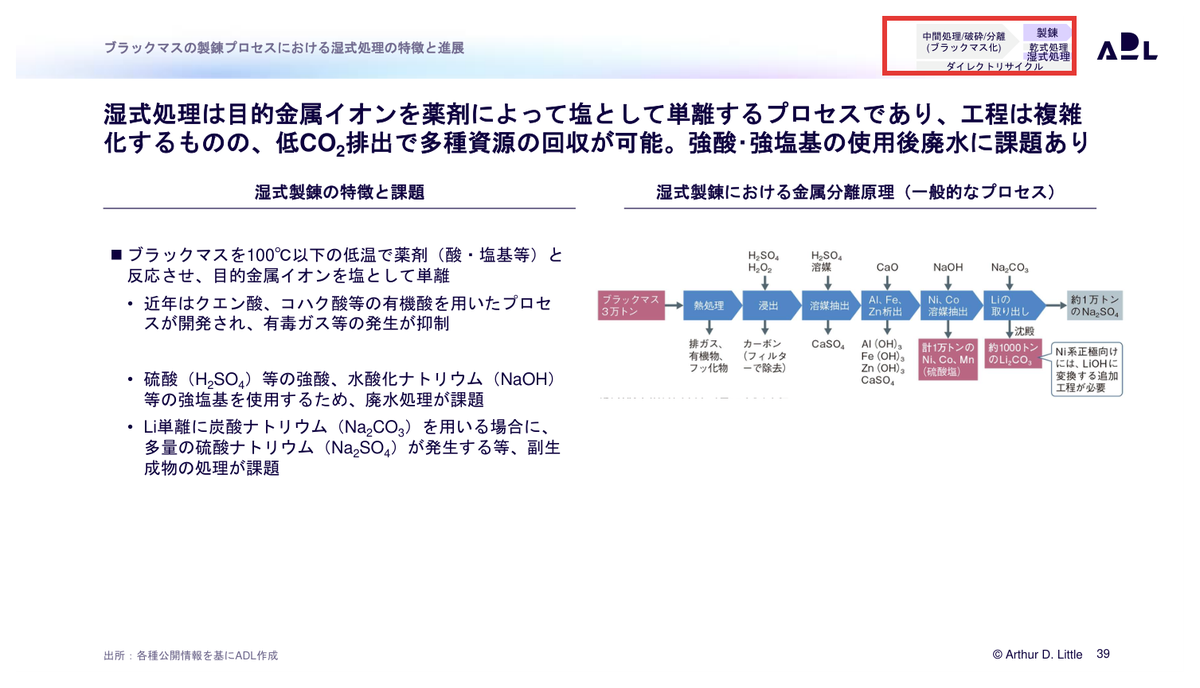Select the main headline beginning 湿式処理は目的金属イオン
Viewport: 1200px width, 688px height.
pyautogui.click(x=595, y=127)
